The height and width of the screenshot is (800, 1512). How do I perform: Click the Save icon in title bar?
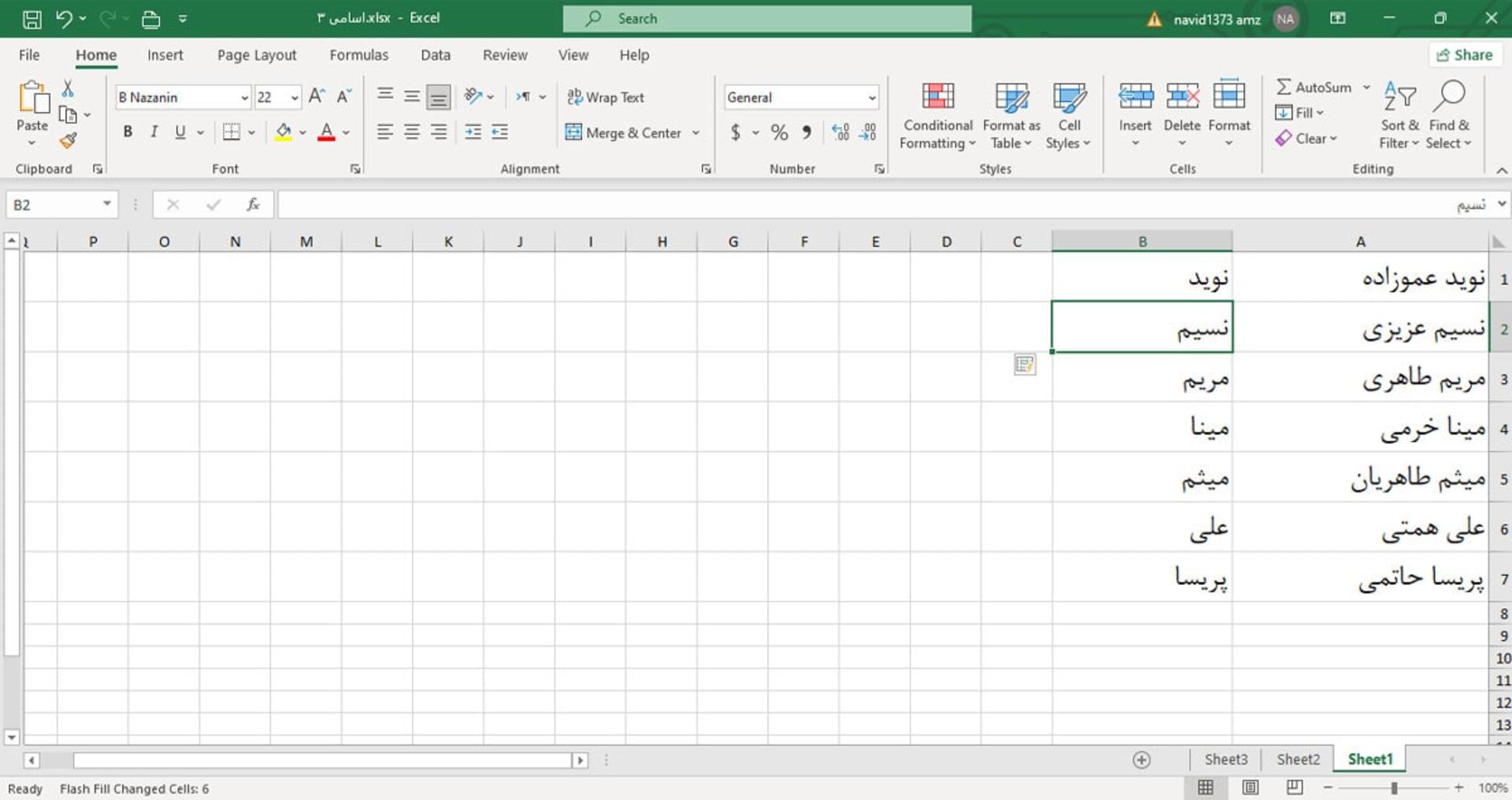point(31,19)
